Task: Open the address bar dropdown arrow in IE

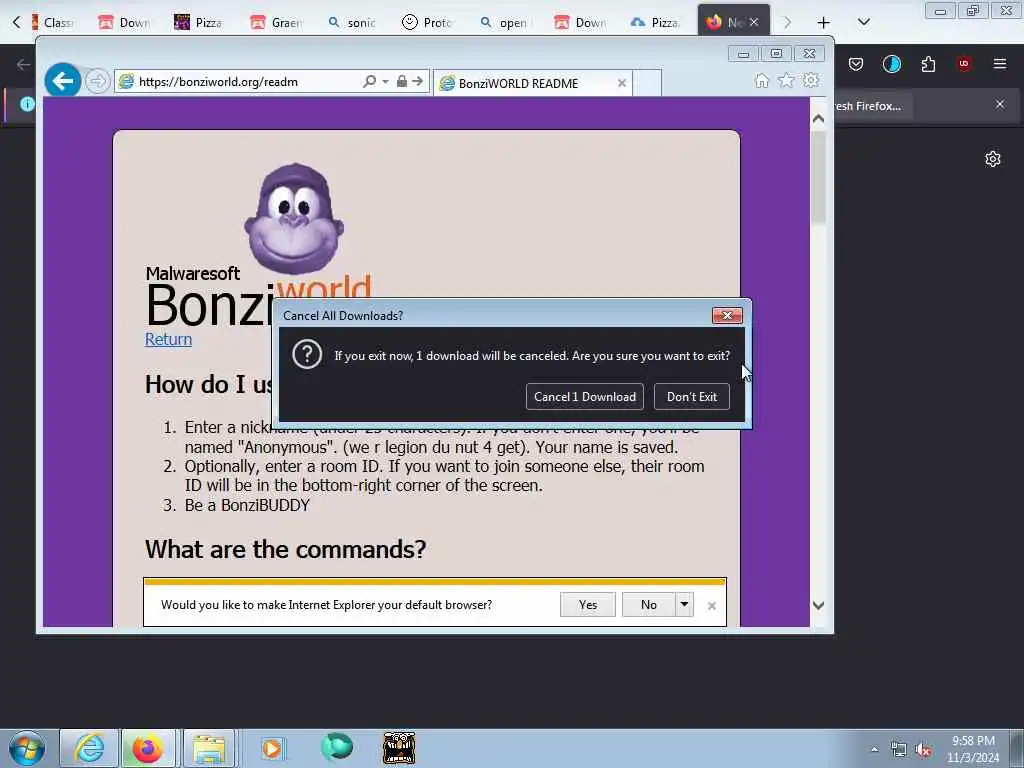Action: [x=385, y=82]
